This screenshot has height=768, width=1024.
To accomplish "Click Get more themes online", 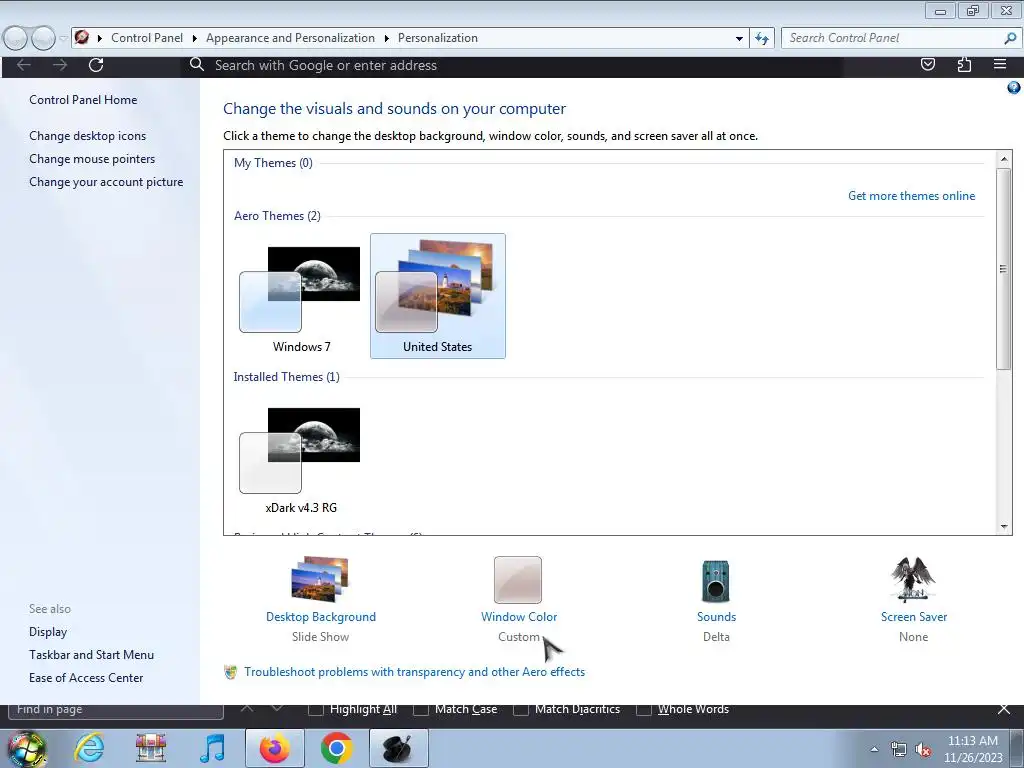I will tap(911, 196).
